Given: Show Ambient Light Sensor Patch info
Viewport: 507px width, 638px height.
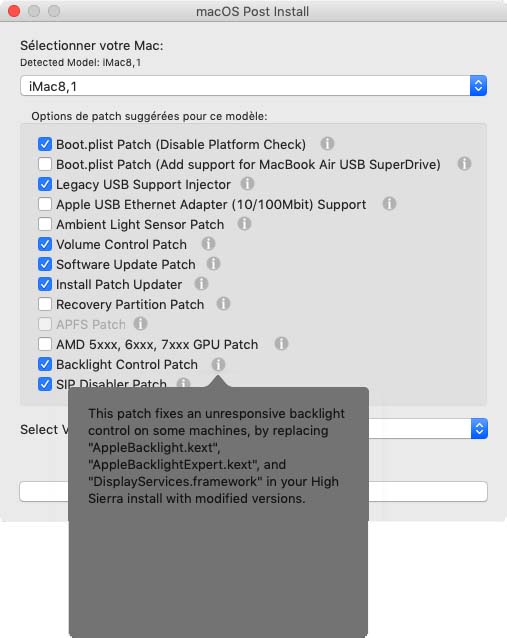Looking at the screenshot, I should [x=244, y=223].
